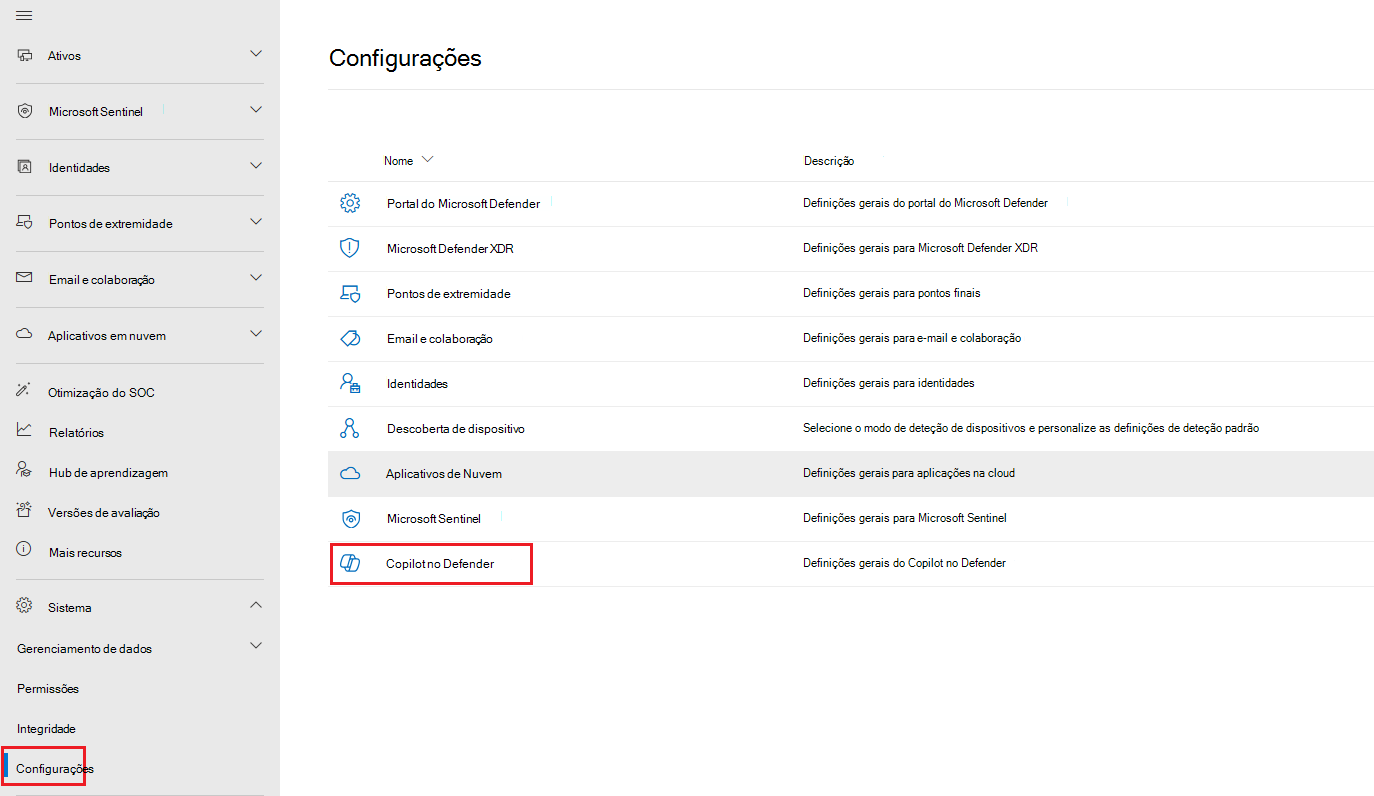Click the Versões de avaliação gift icon
Image resolution: width=1374 pixels, height=796 pixels.
pyautogui.click(x=25, y=511)
